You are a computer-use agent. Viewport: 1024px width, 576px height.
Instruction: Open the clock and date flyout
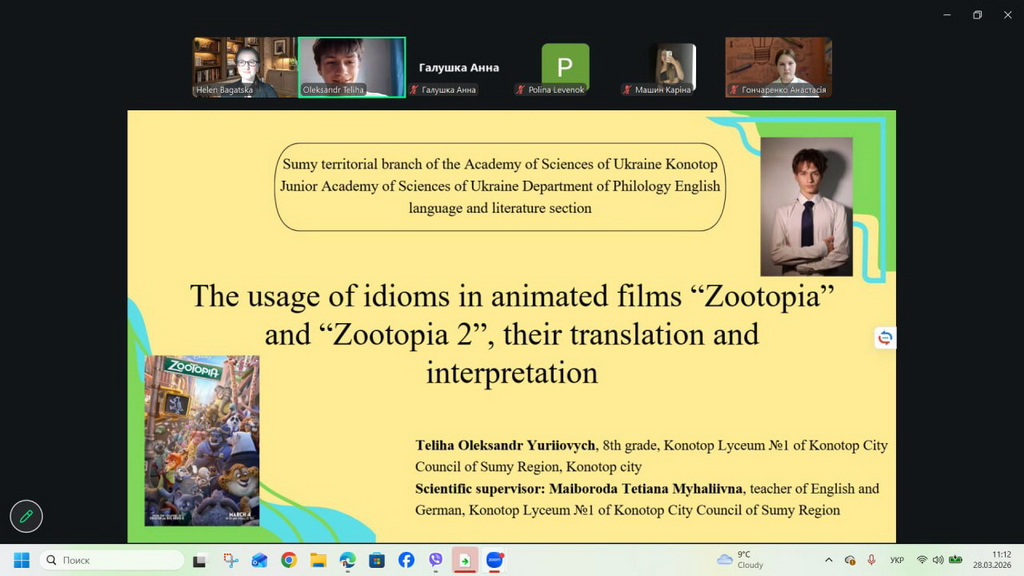[x=1000, y=560]
